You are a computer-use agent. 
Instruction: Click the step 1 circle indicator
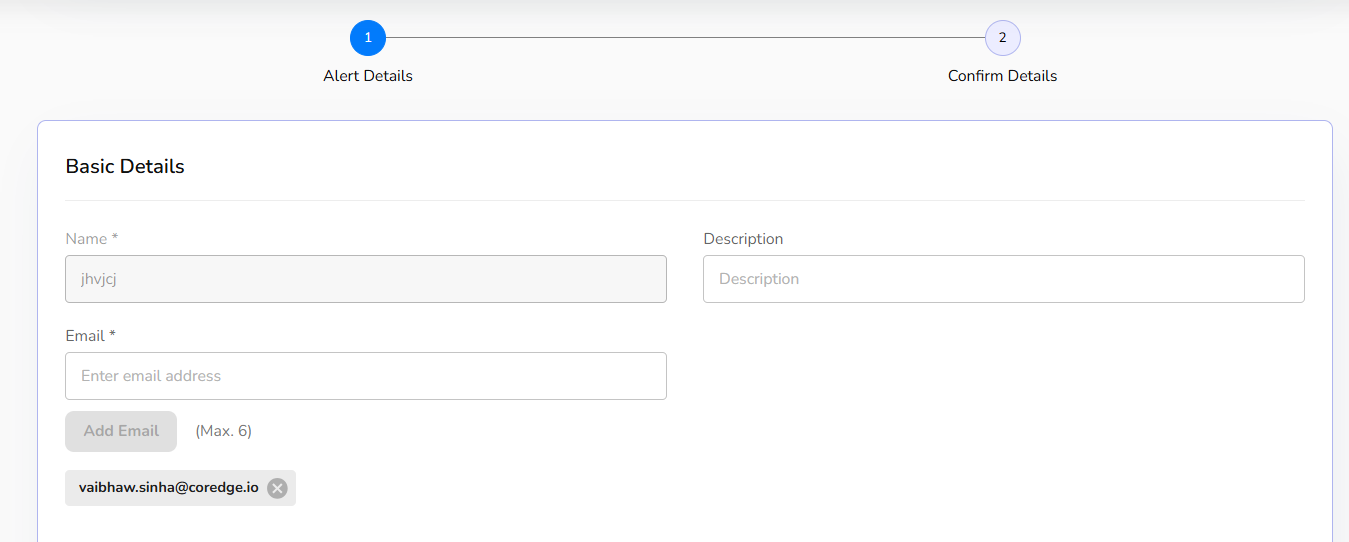368,38
